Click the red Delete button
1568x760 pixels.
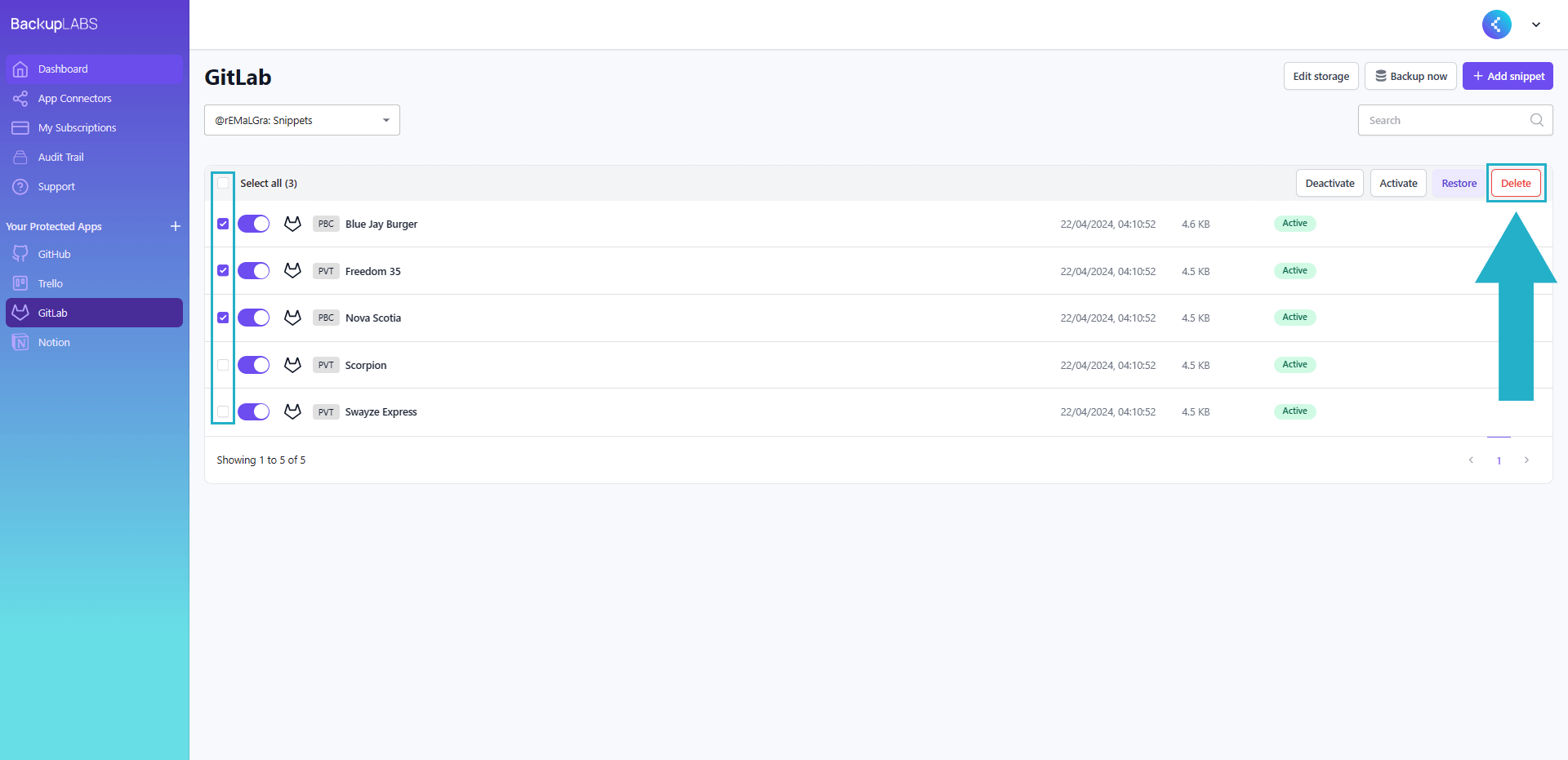[1516, 184]
